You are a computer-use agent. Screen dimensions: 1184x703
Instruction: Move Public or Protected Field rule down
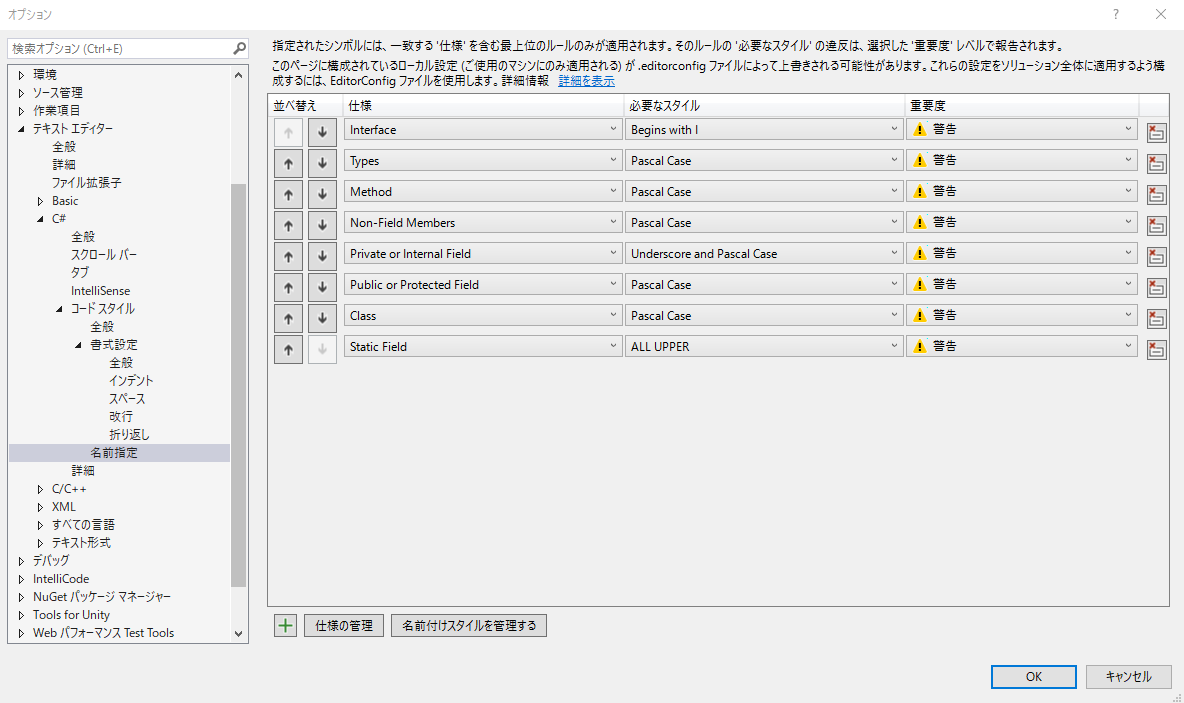tap(322, 287)
